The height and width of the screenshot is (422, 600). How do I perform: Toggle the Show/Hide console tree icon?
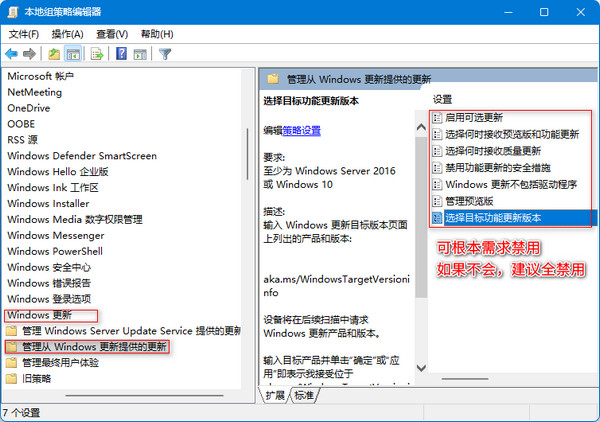point(73,53)
